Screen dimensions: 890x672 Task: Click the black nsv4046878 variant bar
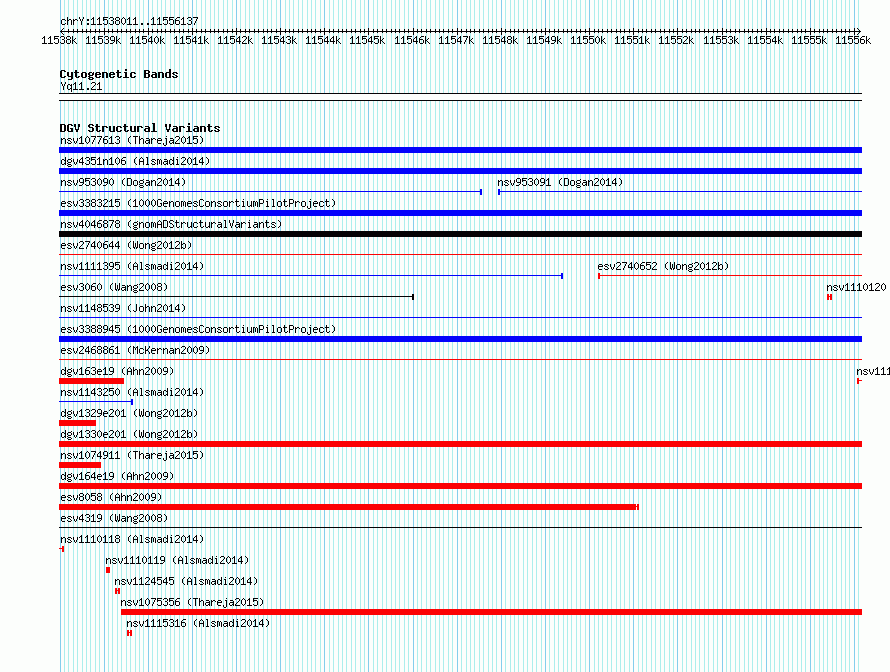tap(460, 234)
